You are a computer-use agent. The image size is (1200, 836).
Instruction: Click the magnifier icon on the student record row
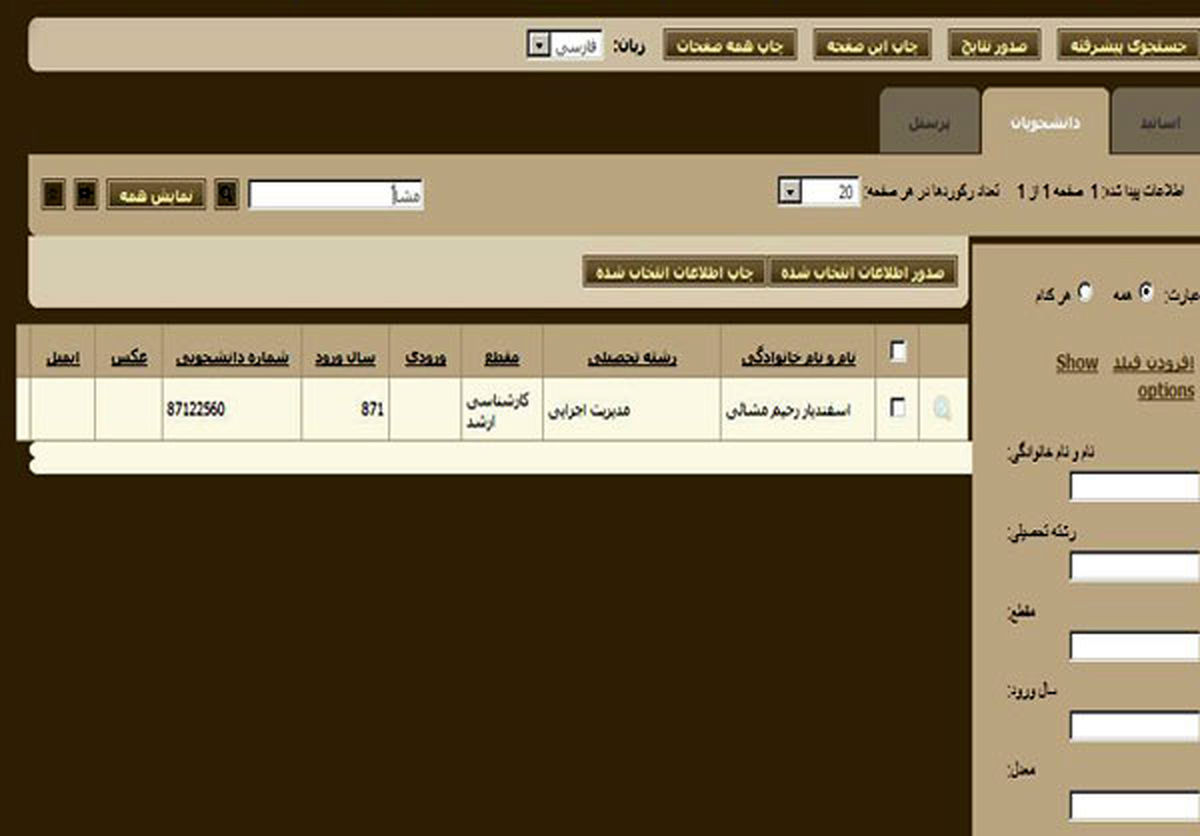point(941,408)
